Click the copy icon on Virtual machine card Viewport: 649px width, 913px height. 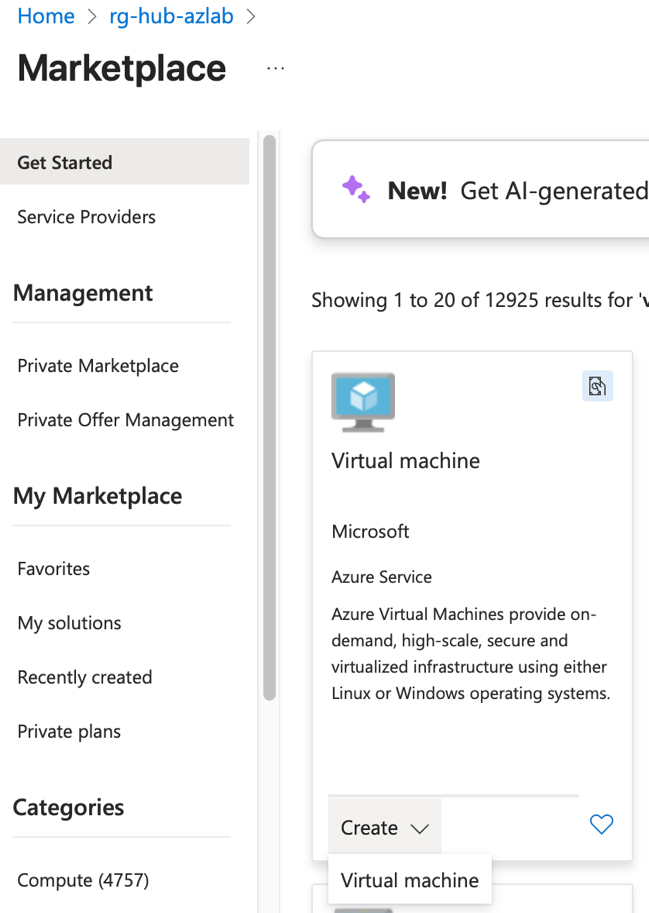click(x=597, y=386)
